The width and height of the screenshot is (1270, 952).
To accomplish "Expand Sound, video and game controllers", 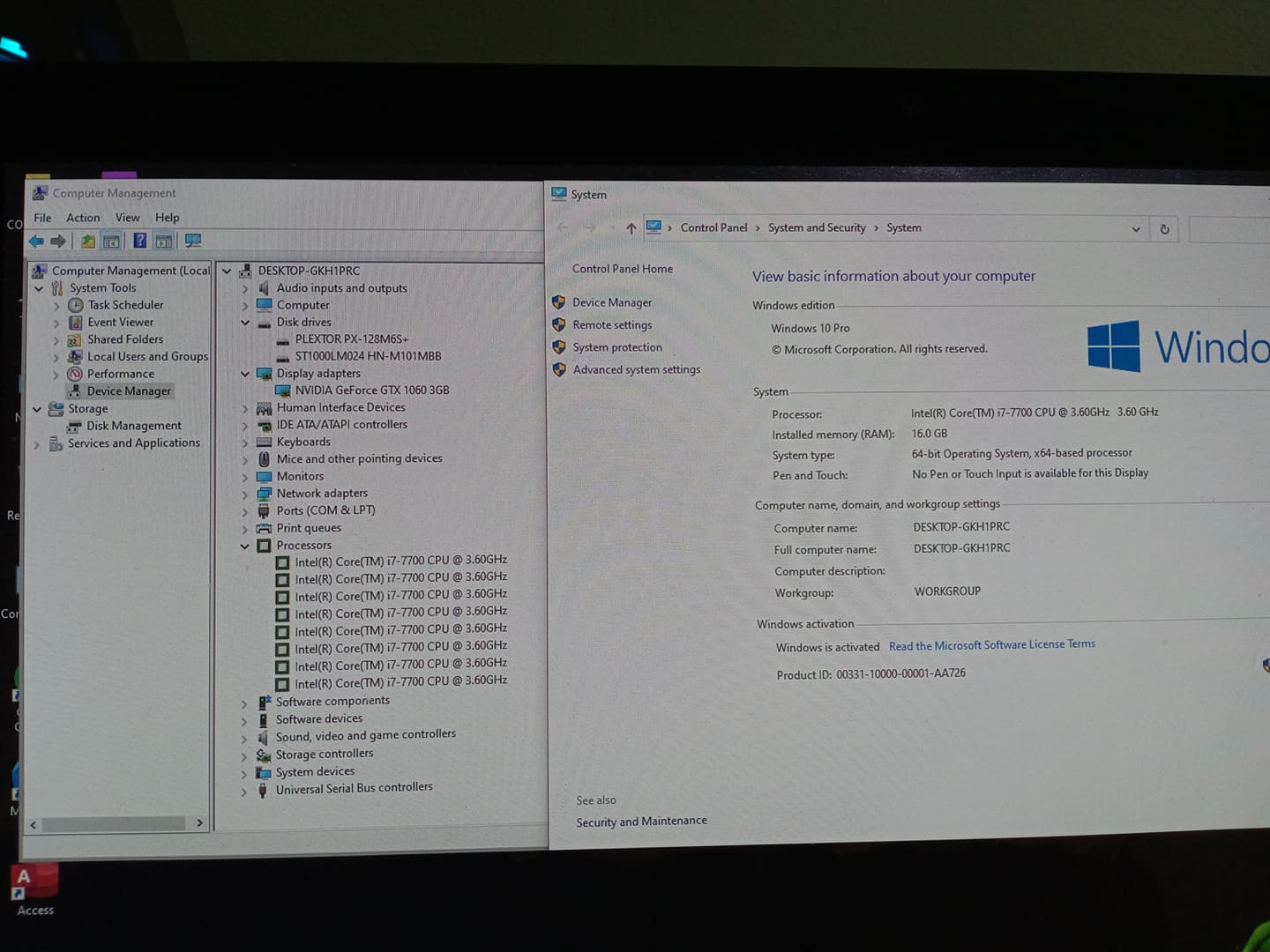I will (x=244, y=738).
